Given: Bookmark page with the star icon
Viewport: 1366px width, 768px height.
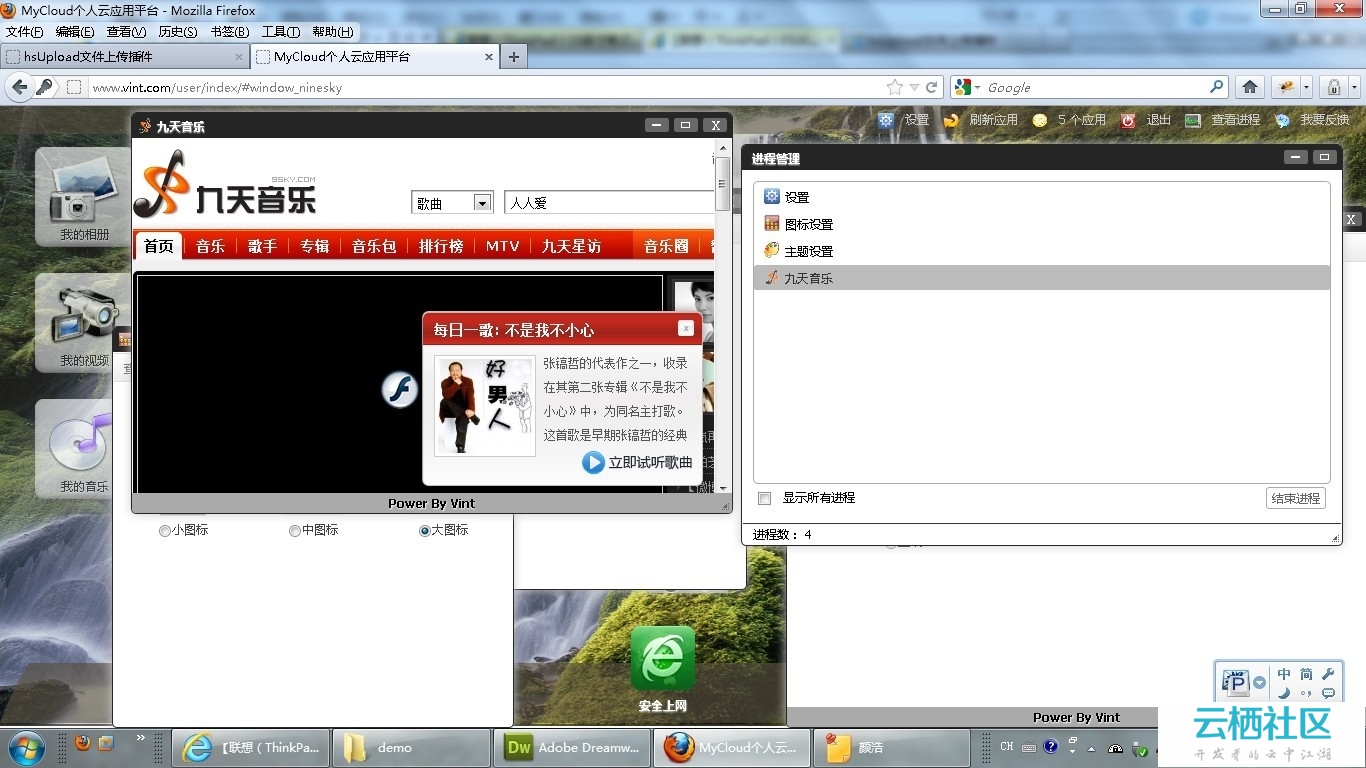Looking at the screenshot, I should 894,87.
